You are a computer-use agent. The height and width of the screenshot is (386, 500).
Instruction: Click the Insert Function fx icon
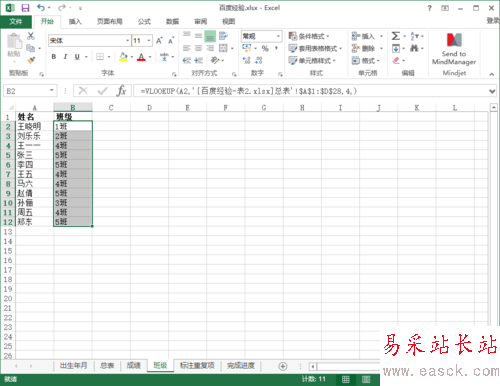[x=121, y=91]
